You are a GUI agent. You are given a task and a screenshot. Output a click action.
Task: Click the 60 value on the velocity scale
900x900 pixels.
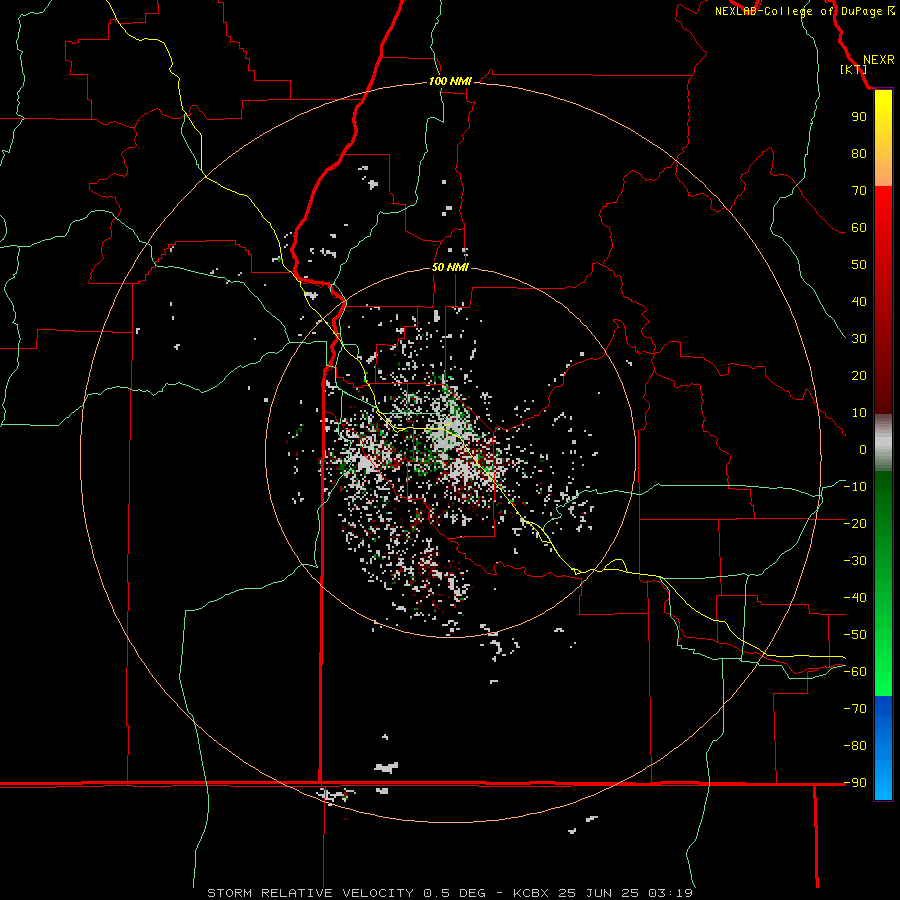coord(859,227)
